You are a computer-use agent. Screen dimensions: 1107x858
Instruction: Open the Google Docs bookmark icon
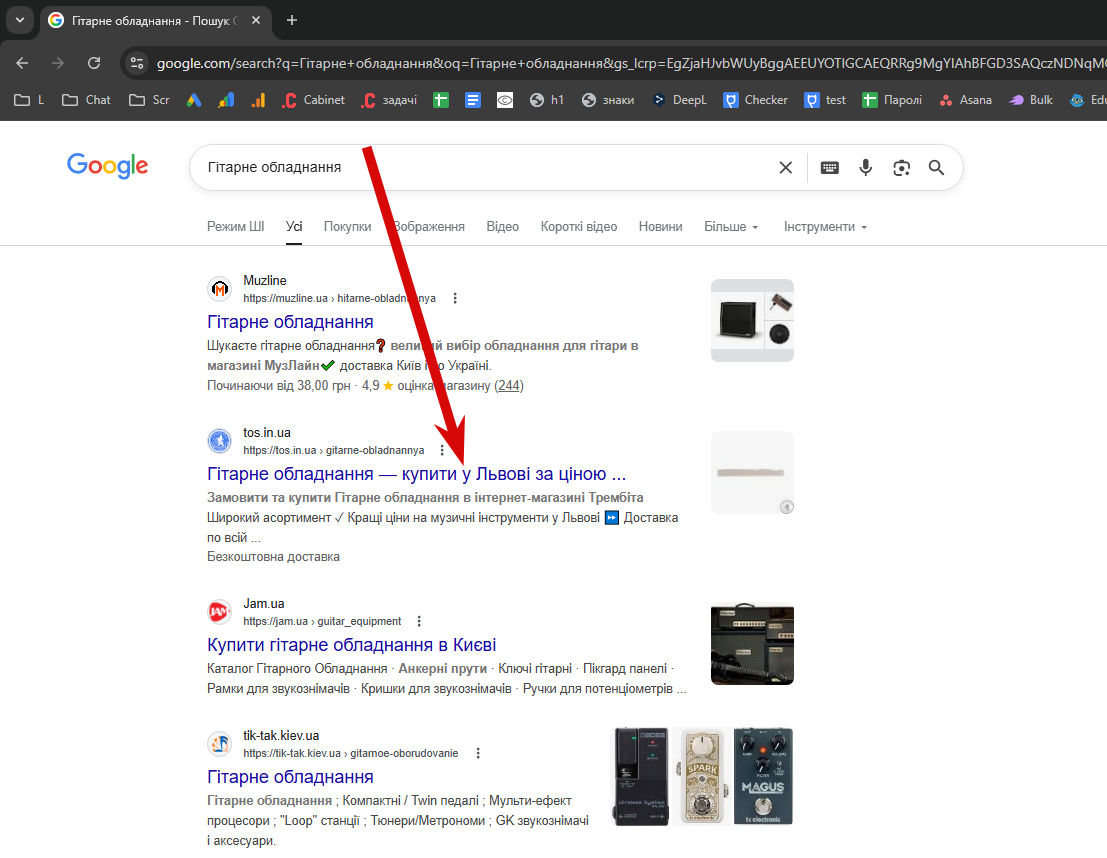click(x=473, y=100)
